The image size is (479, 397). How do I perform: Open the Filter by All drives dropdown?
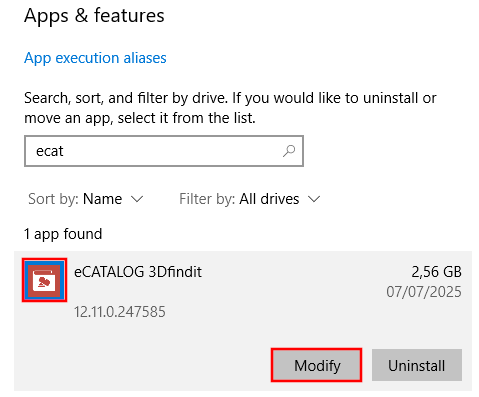pyautogui.click(x=250, y=199)
